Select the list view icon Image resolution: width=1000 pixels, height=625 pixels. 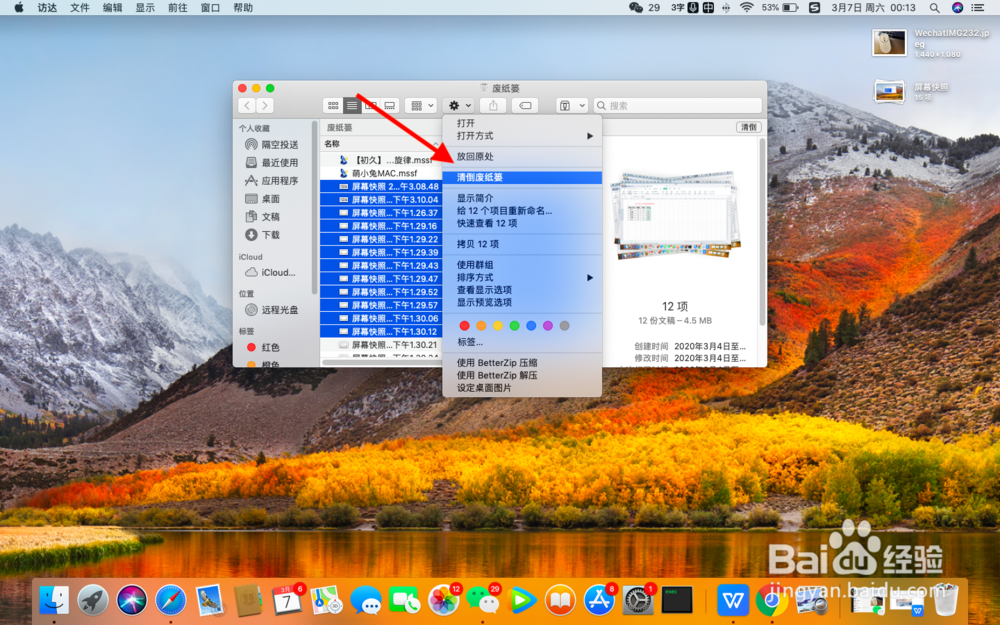click(x=351, y=105)
